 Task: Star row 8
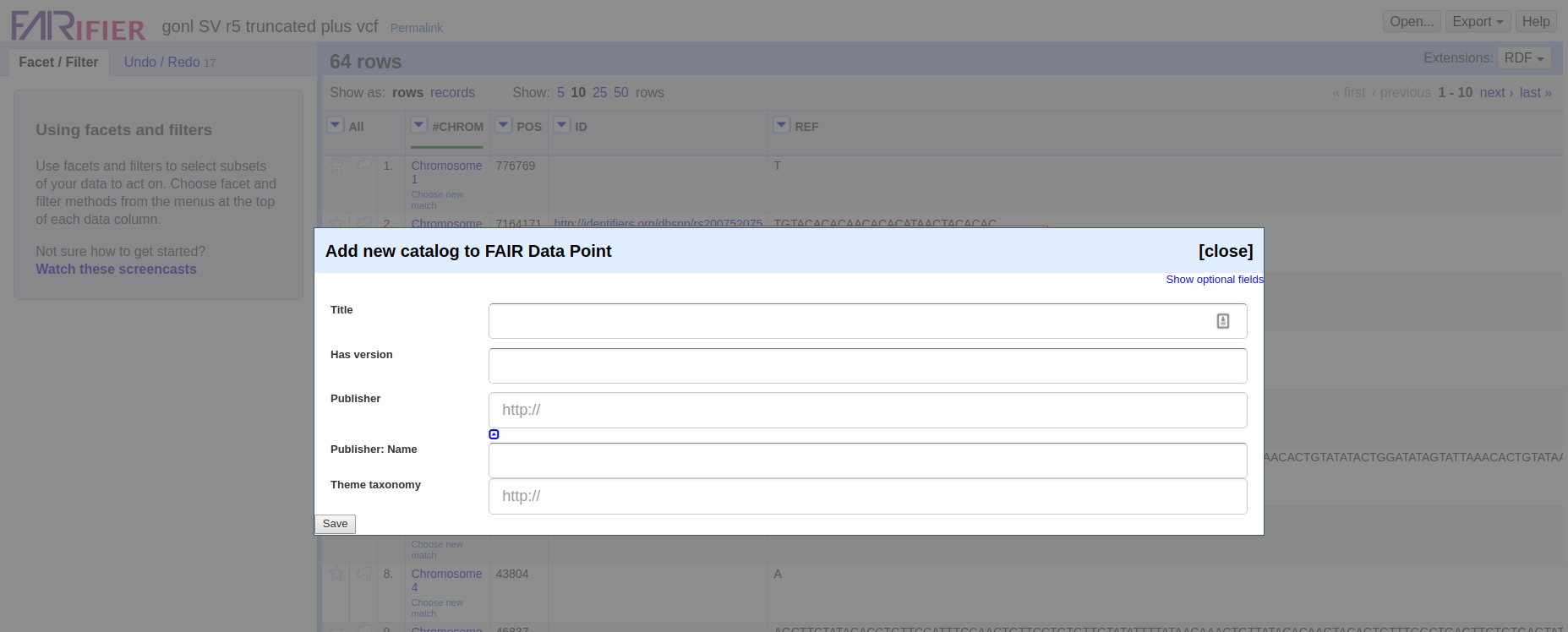[336, 574]
